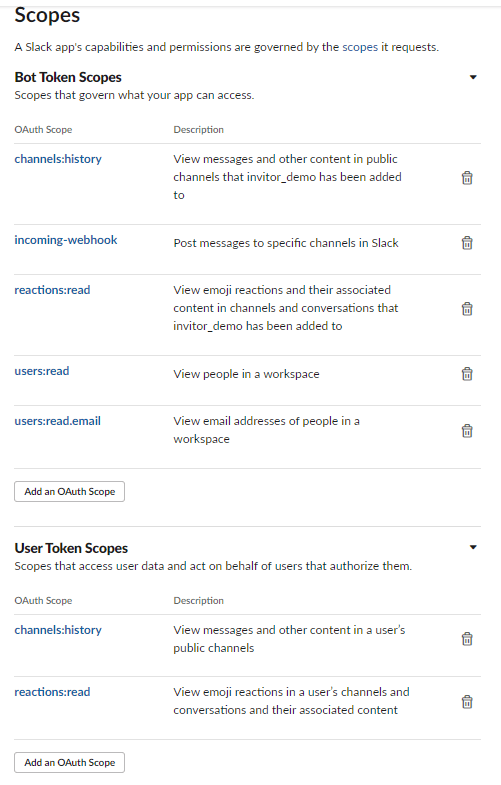This screenshot has height=785, width=501.
Task: Follow the users:read.email scope link
Action: [x=58, y=422]
